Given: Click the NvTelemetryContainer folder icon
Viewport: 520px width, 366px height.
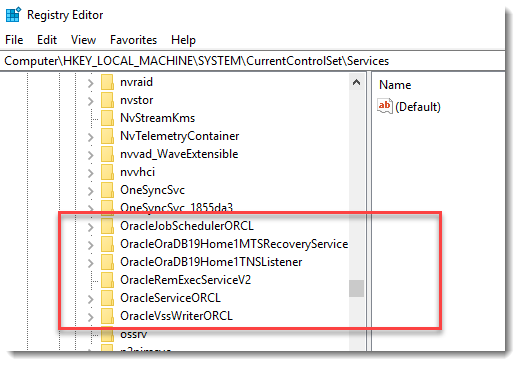Looking at the screenshot, I should [x=107, y=136].
